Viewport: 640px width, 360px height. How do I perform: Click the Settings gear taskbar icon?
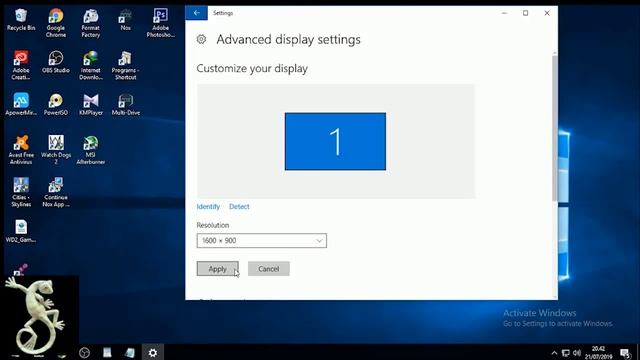pyautogui.click(x=153, y=352)
